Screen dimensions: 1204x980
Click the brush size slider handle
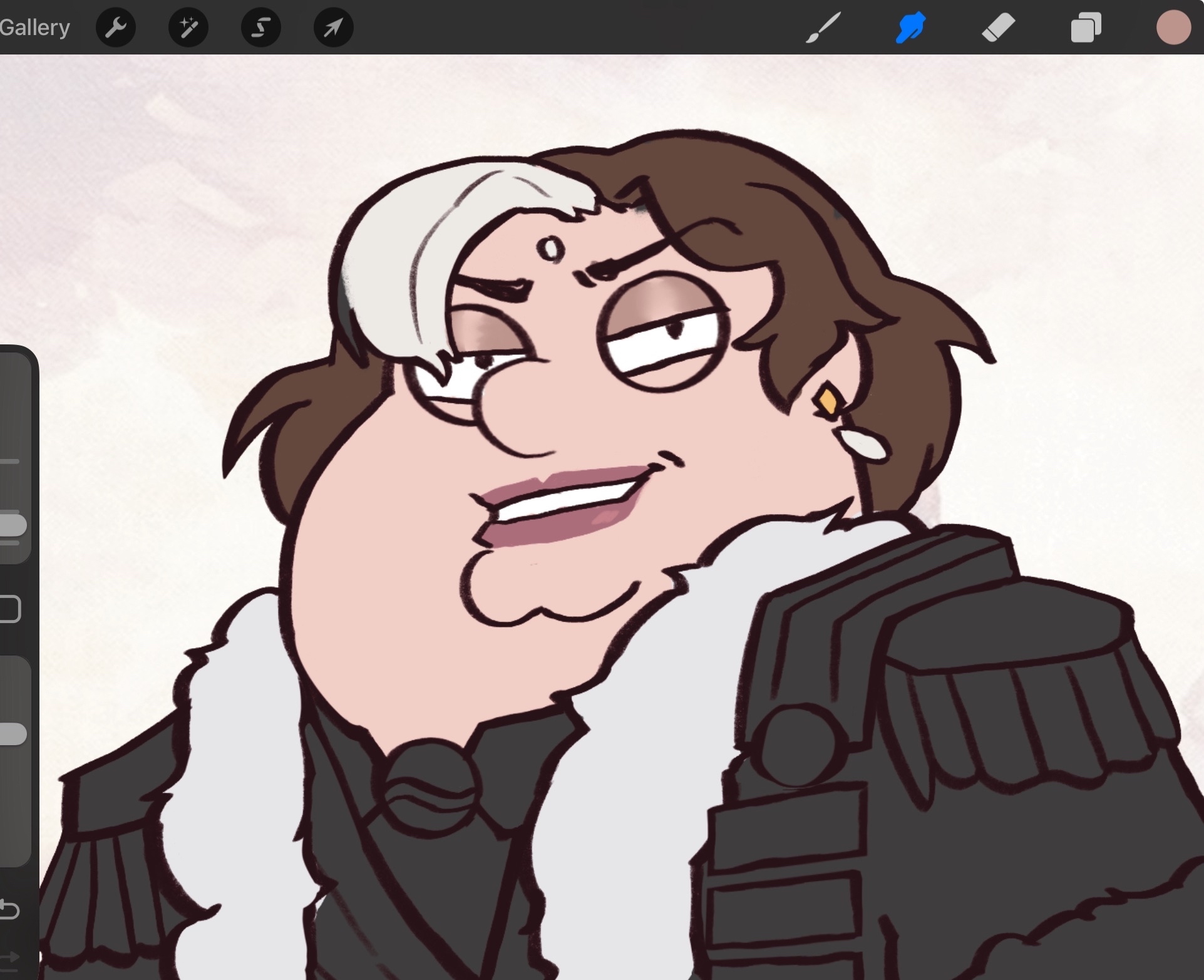(13, 525)
